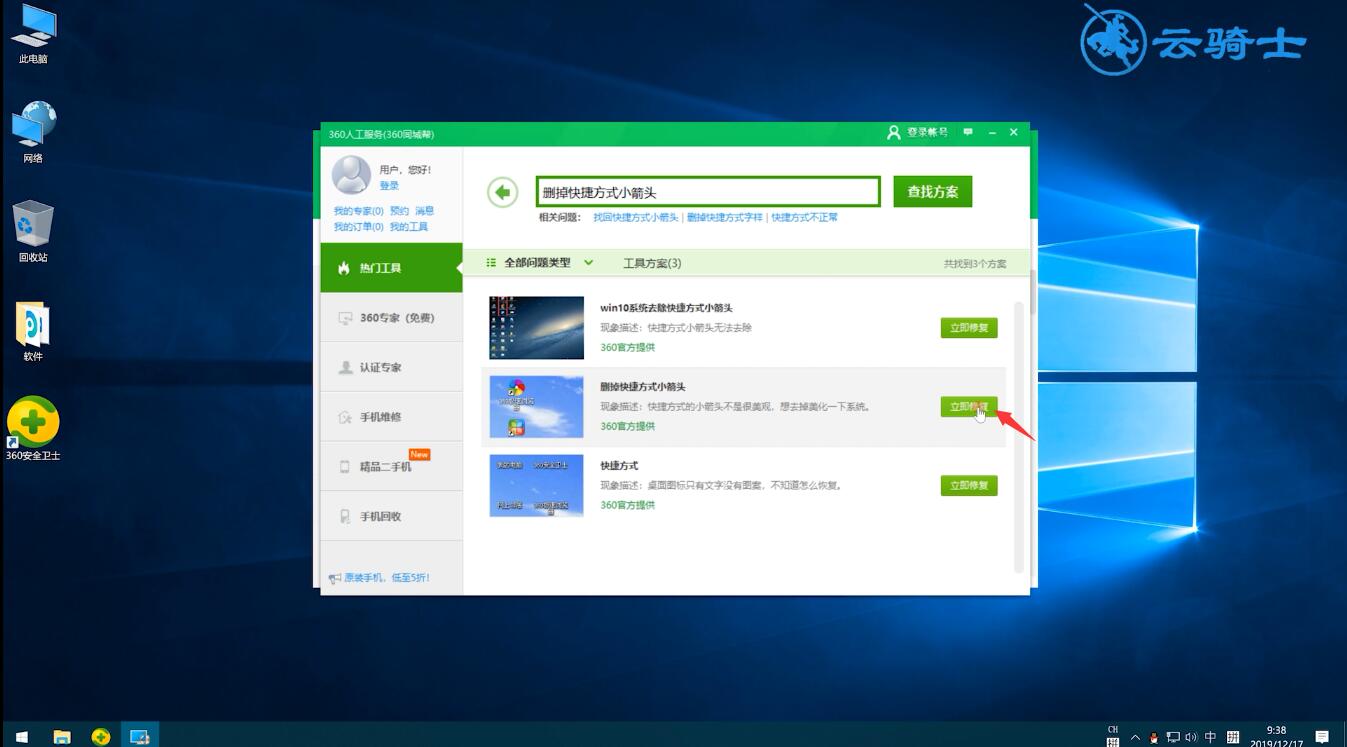Open File Explorer from taskbar

pos(62,736)
